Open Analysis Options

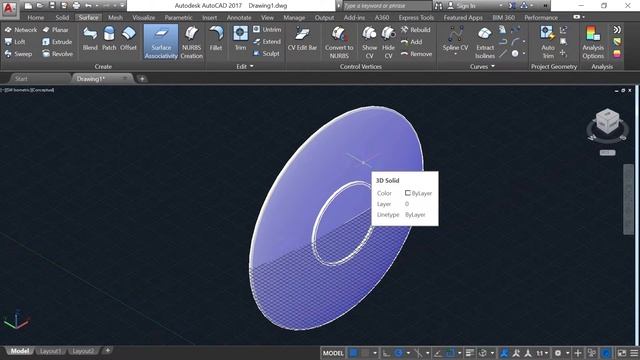pos(593,42)
